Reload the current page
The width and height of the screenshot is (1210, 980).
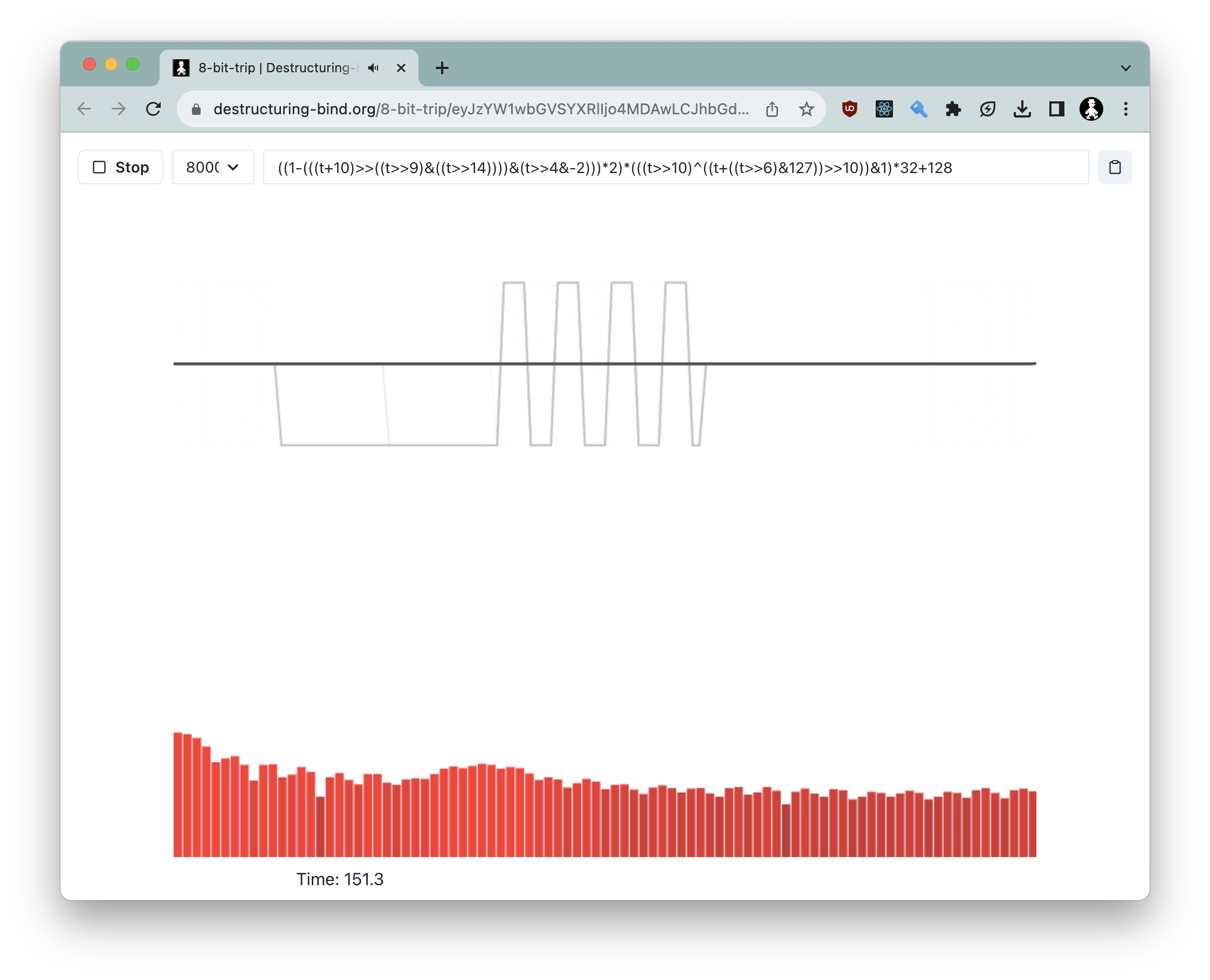[x=154, y=109]
